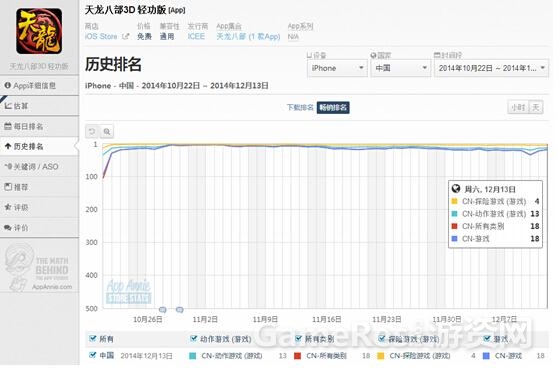Open the 推荐 sidebar item

39,187
